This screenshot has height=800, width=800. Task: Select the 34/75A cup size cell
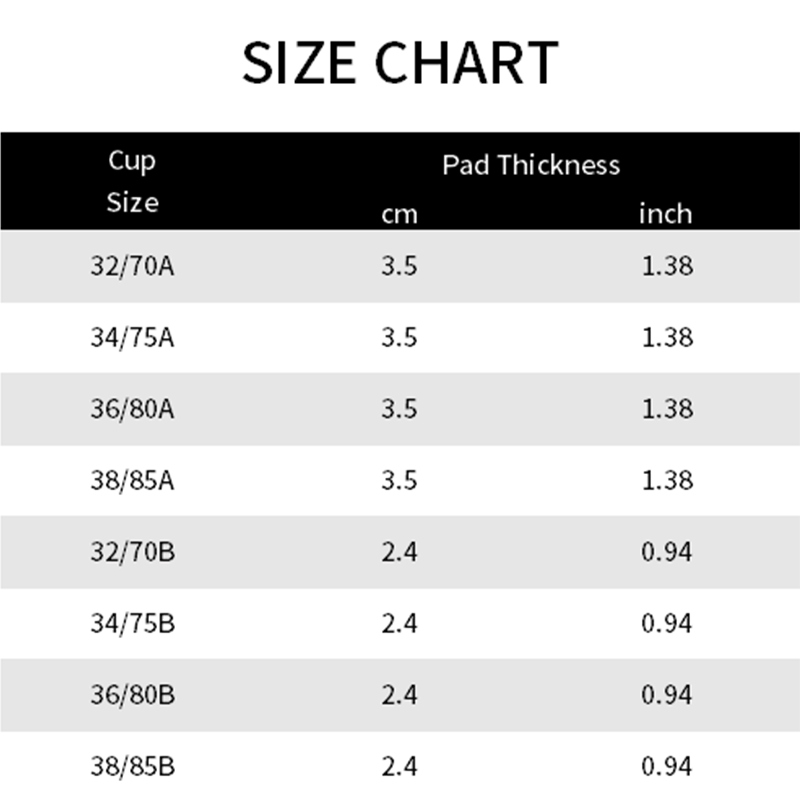coord(133,337)
